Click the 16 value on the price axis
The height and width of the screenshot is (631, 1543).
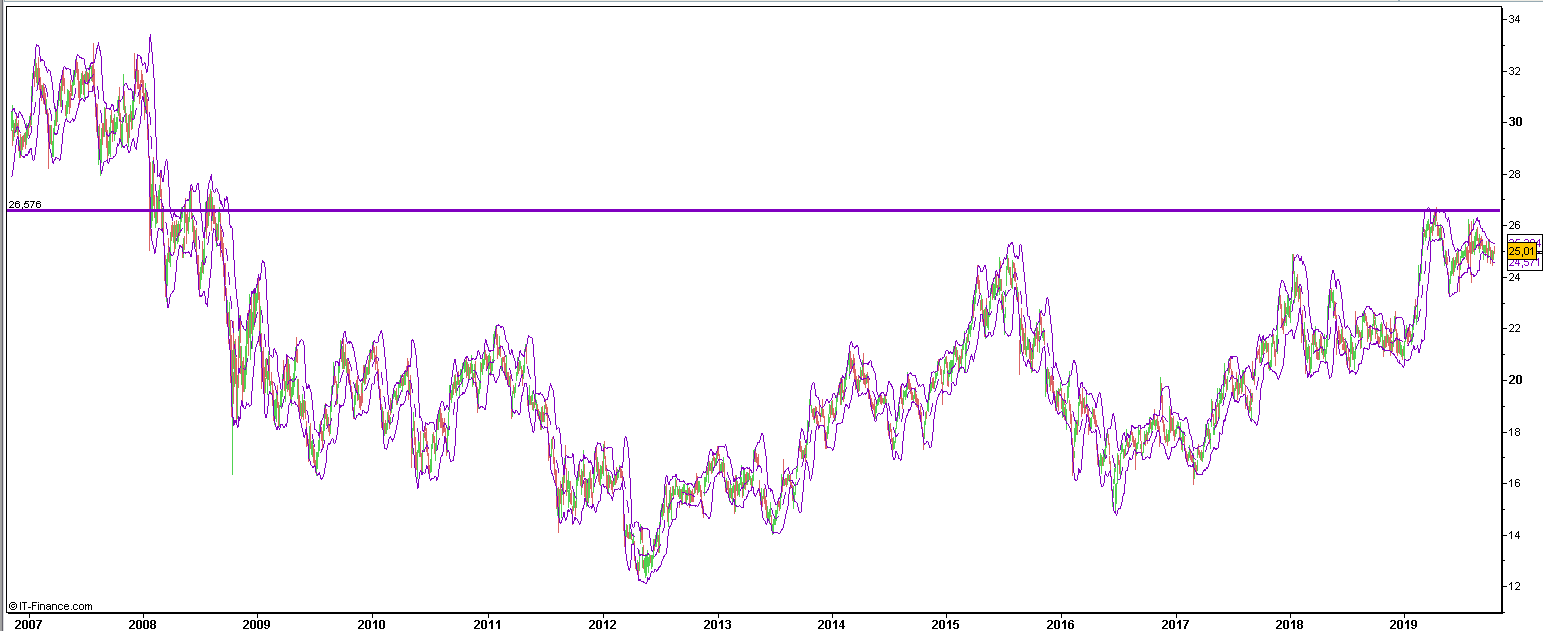tap(1515, 484)
